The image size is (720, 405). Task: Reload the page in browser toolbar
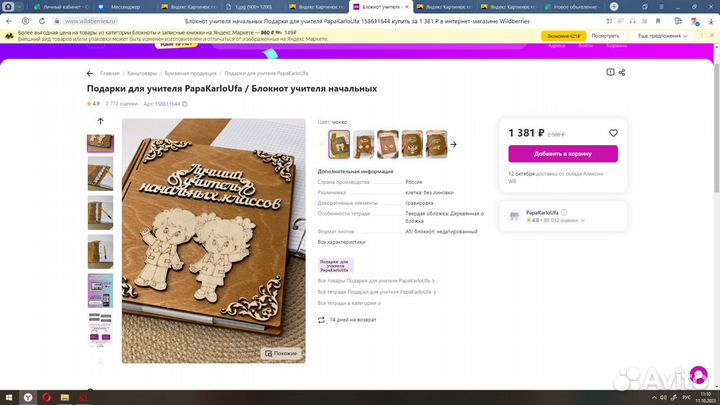42,21
